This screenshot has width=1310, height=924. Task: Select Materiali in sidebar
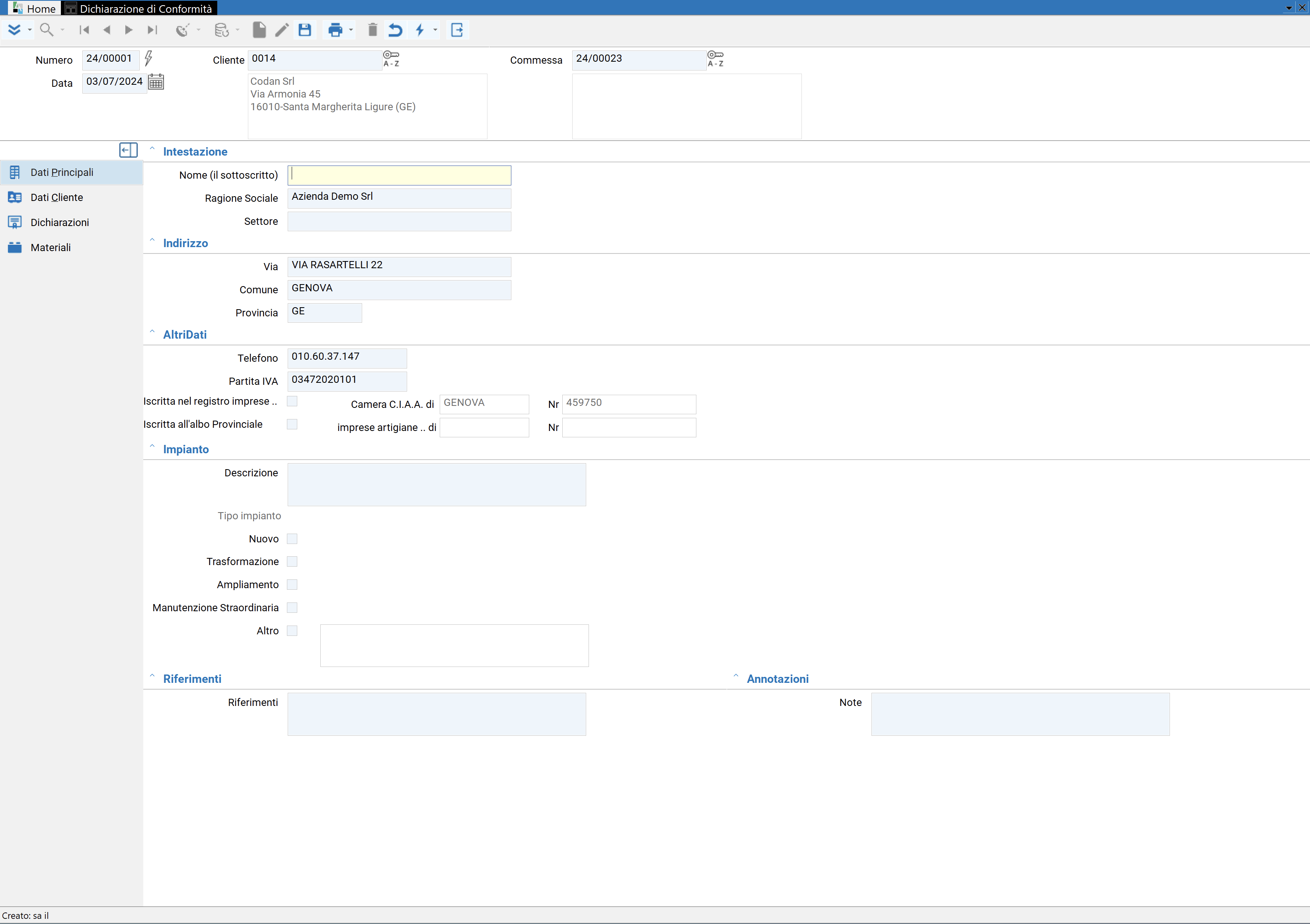click(x=71, y=248)
